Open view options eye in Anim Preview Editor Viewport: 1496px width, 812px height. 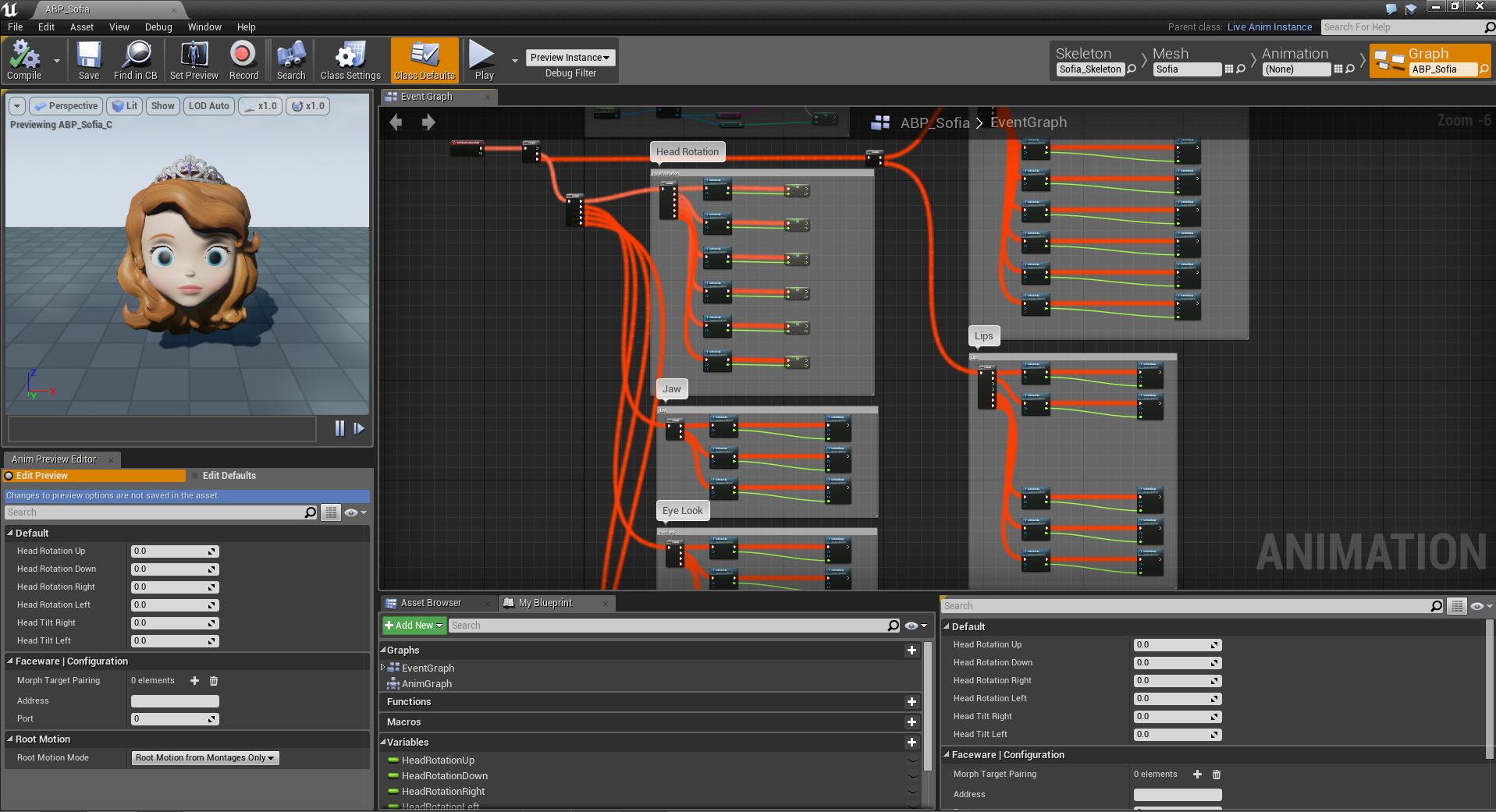355,512
